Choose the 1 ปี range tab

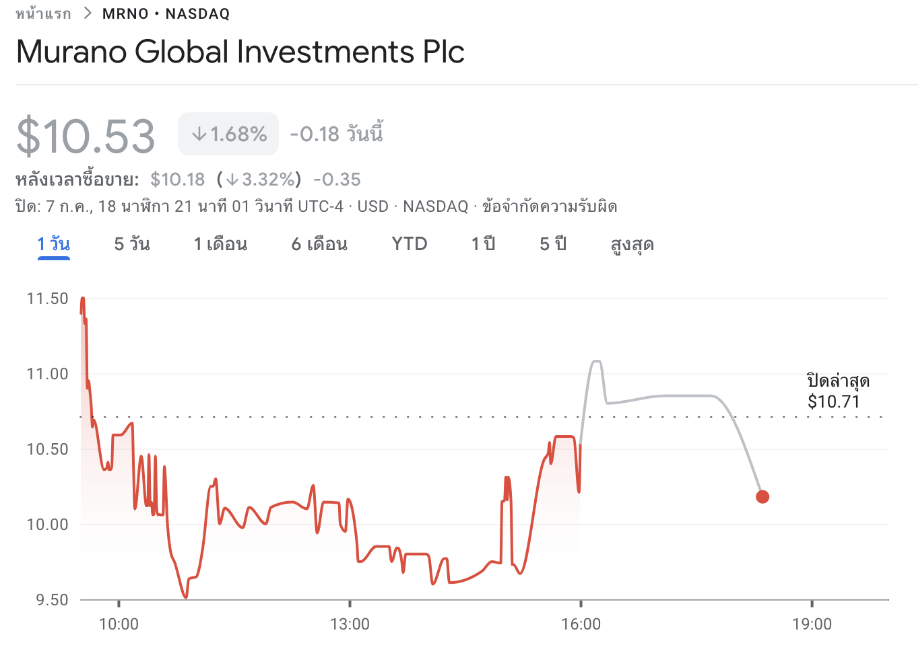tap(483, 244)
